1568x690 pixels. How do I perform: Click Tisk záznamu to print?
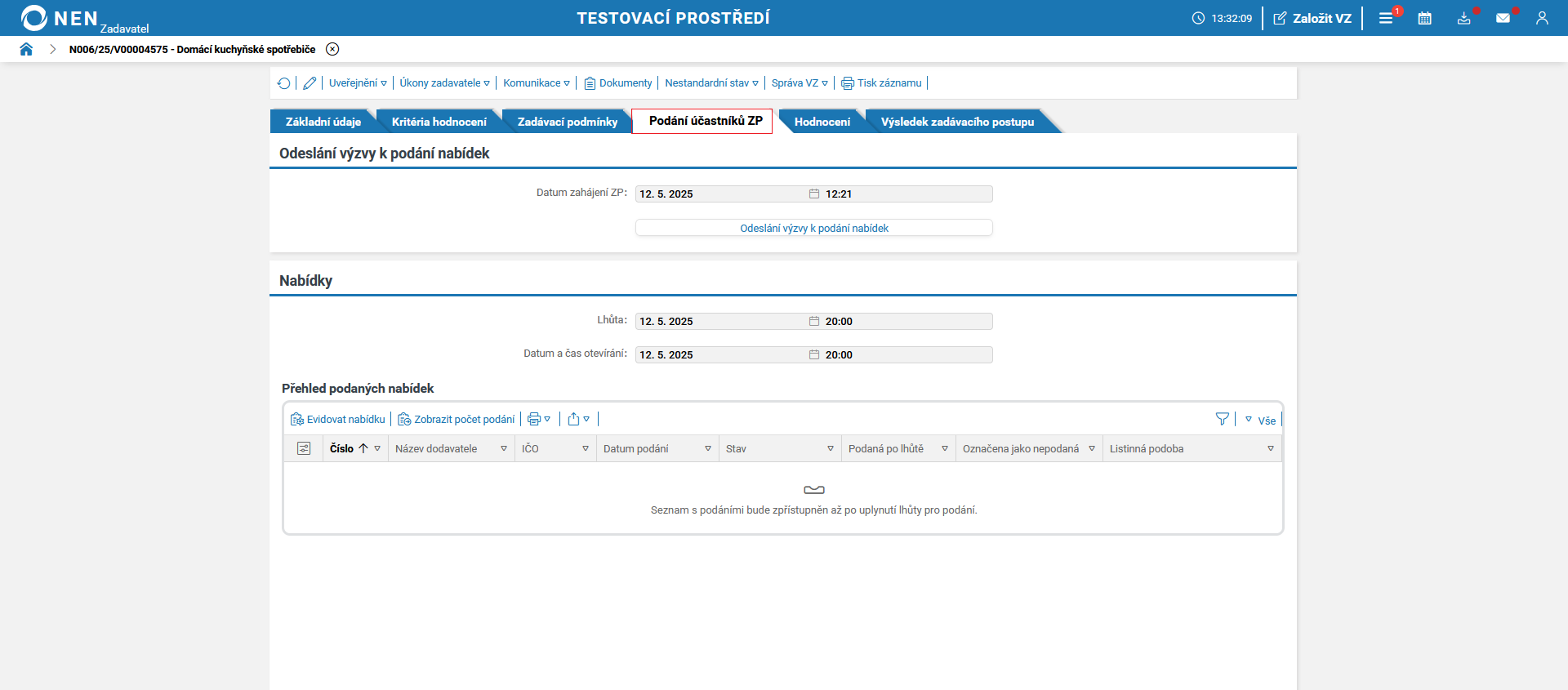(881, 83)
